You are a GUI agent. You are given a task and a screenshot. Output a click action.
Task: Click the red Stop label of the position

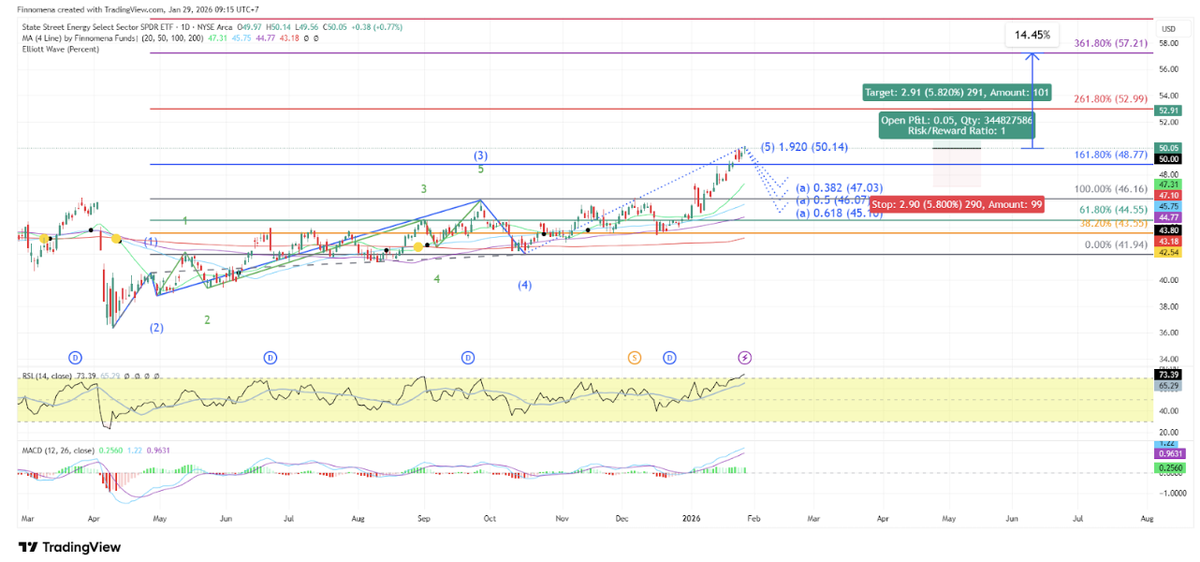click(x=954, y=203)
